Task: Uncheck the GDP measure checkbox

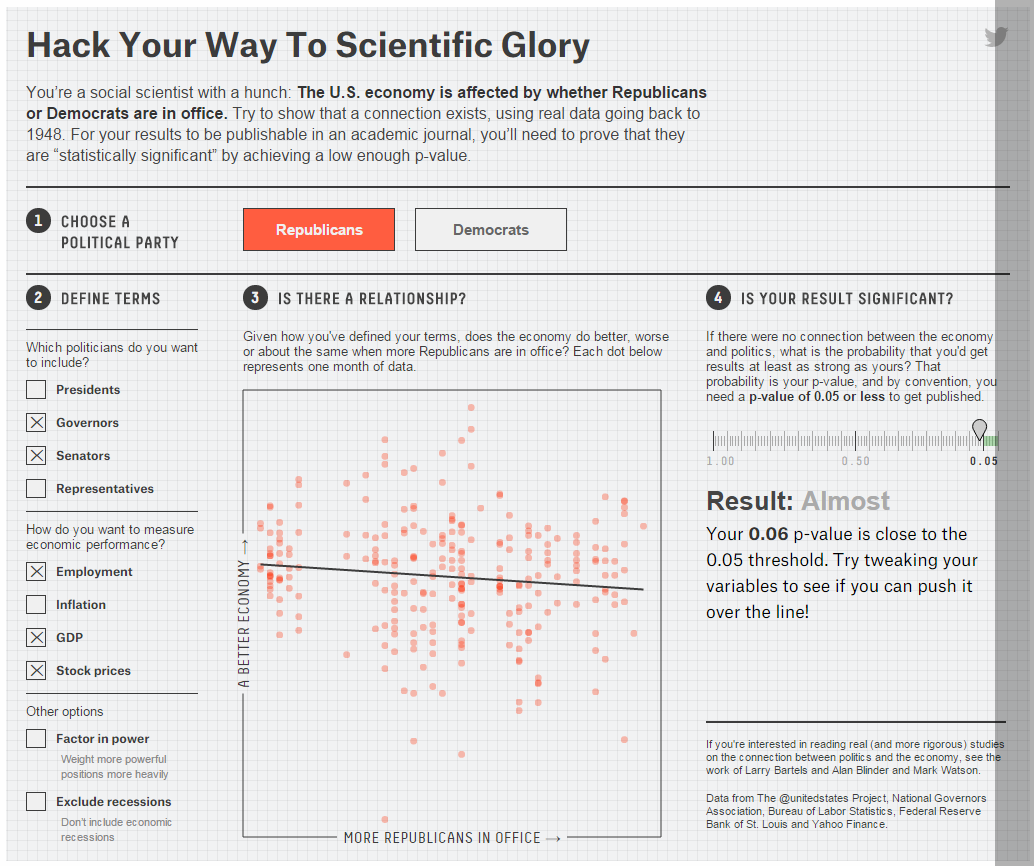Action: (36, 638)
